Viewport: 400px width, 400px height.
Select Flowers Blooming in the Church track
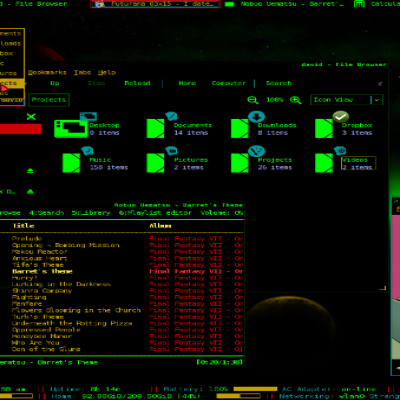[x=76, y=310]
